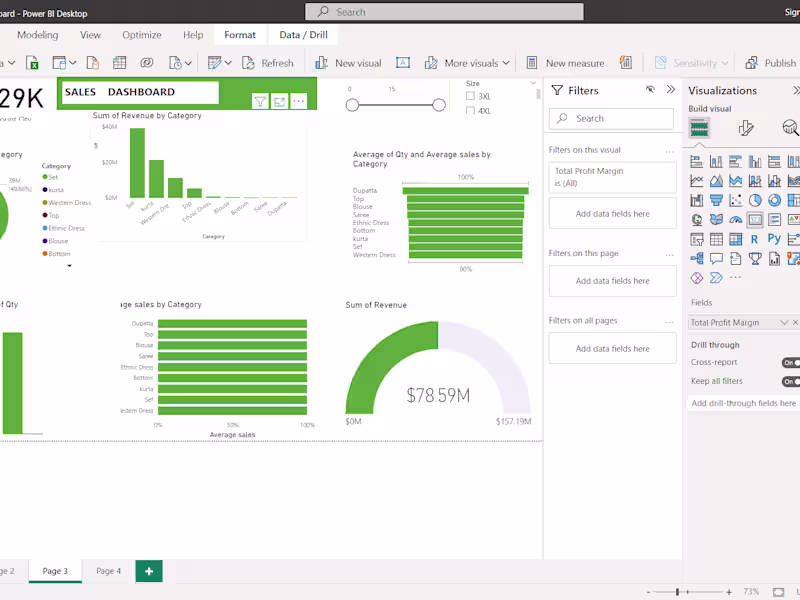Open the Filters panel search box
This screenshot has height=600, width=800.
click(611, 118)
